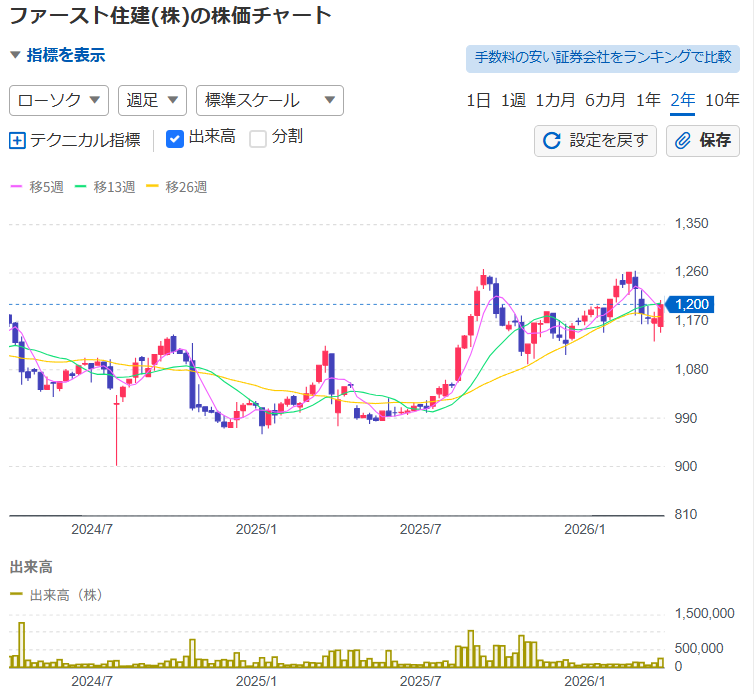Viewport: 754px width, 694px height.
Task: Click the green 移13週 legend swatch
Action: (x=81, y=187)
